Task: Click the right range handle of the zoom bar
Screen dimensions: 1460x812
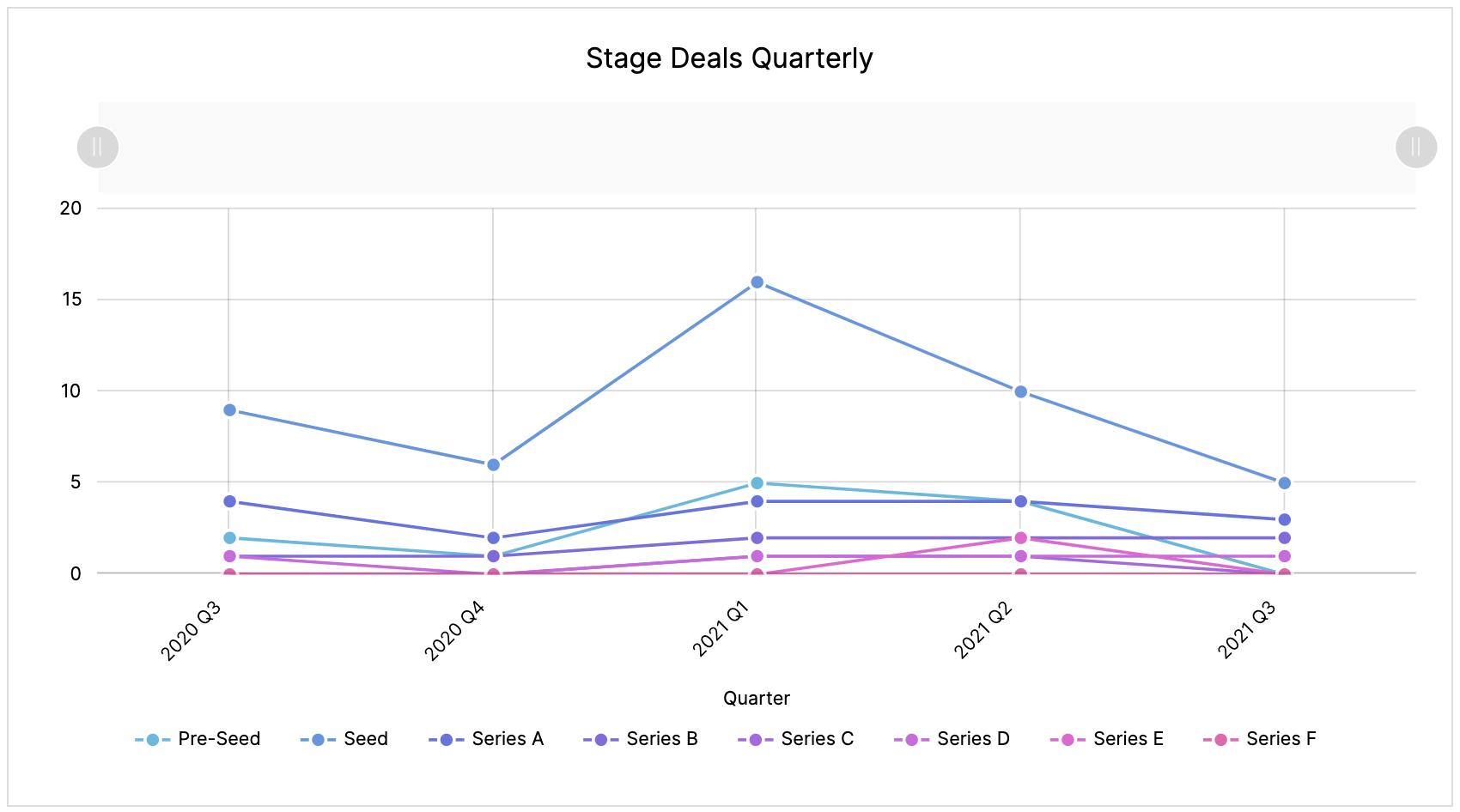Action: tap(1415, 147)
